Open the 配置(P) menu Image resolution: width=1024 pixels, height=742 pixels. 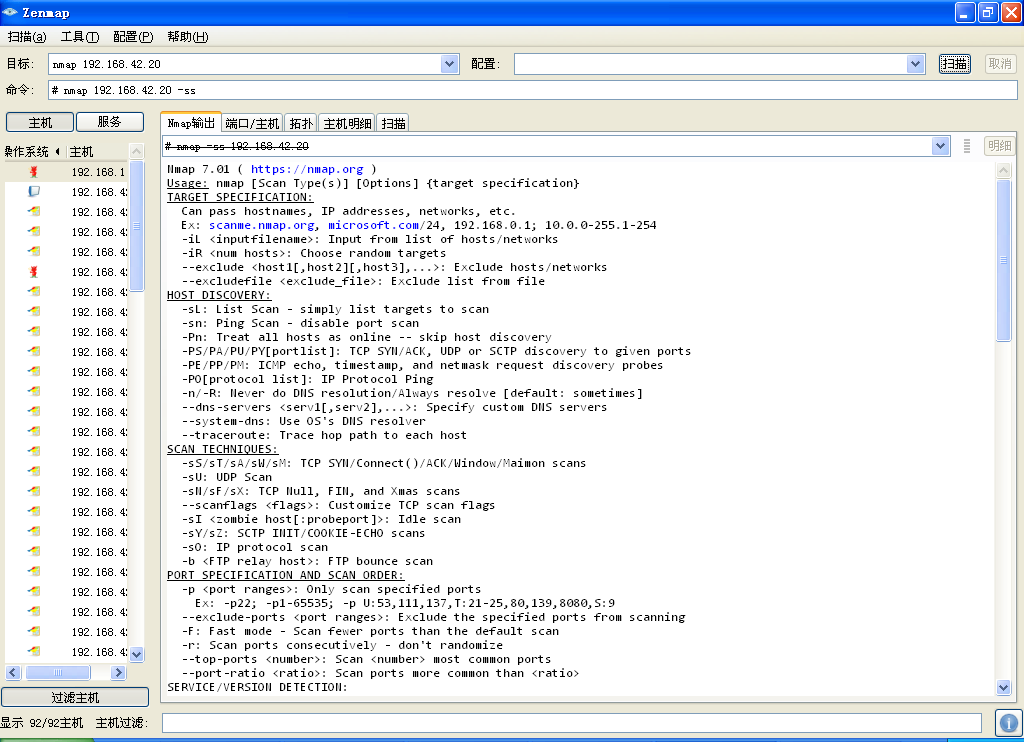133,37
